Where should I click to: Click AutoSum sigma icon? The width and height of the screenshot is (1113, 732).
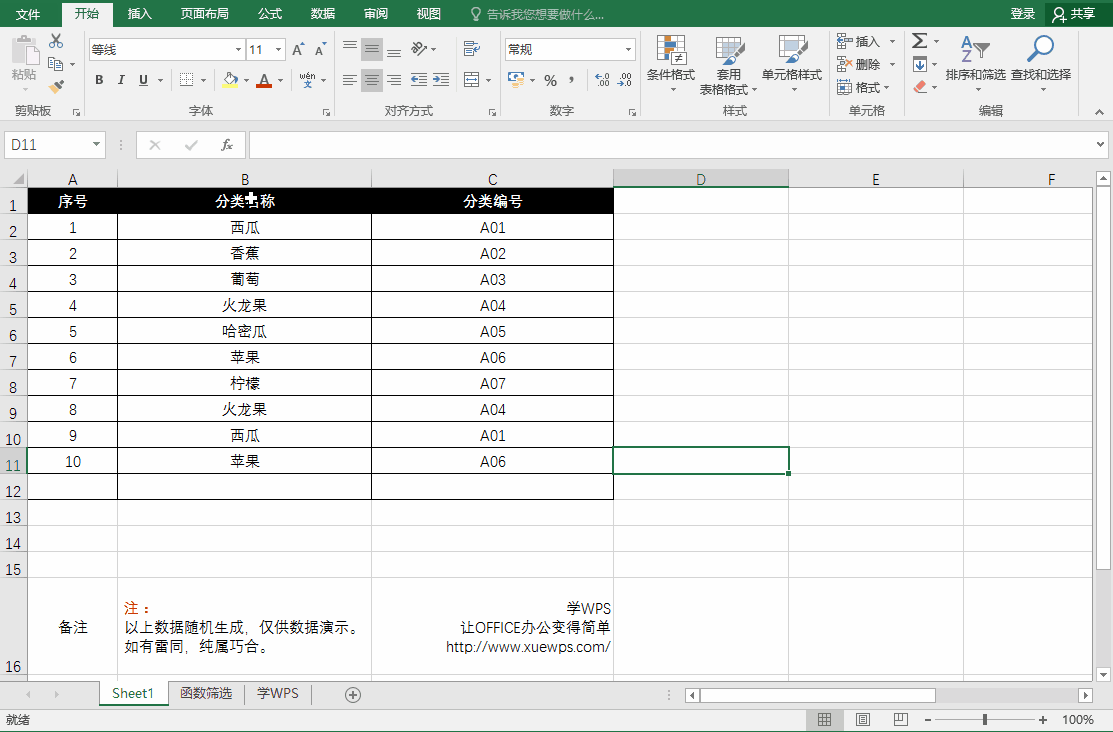(x=920, y=40)
